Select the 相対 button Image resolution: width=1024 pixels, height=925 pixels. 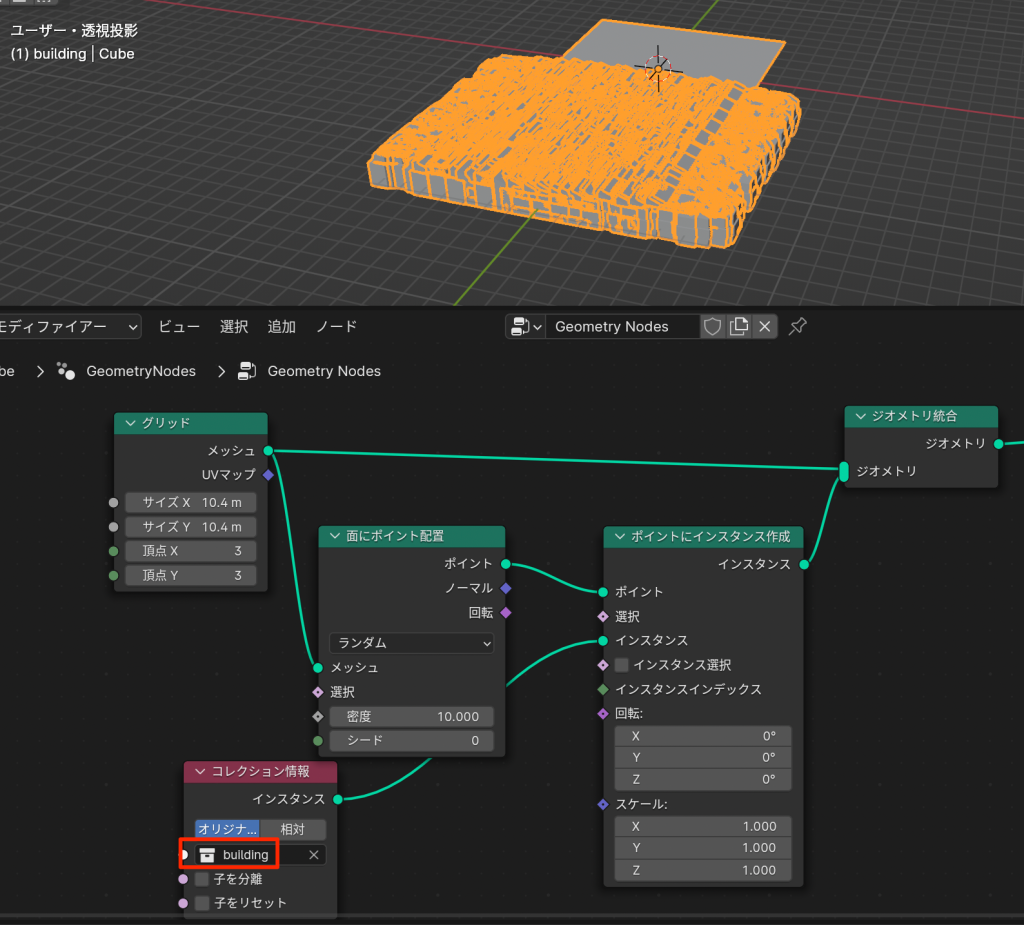(x=292, y=830)
